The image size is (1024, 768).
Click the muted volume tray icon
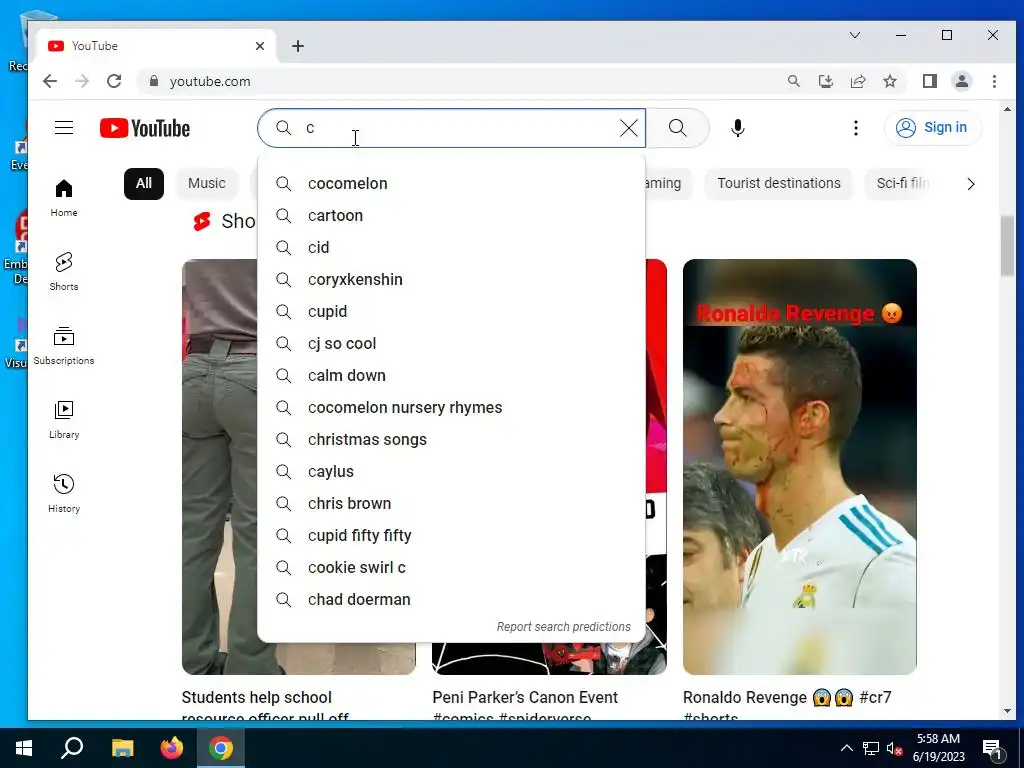point(894,748)
